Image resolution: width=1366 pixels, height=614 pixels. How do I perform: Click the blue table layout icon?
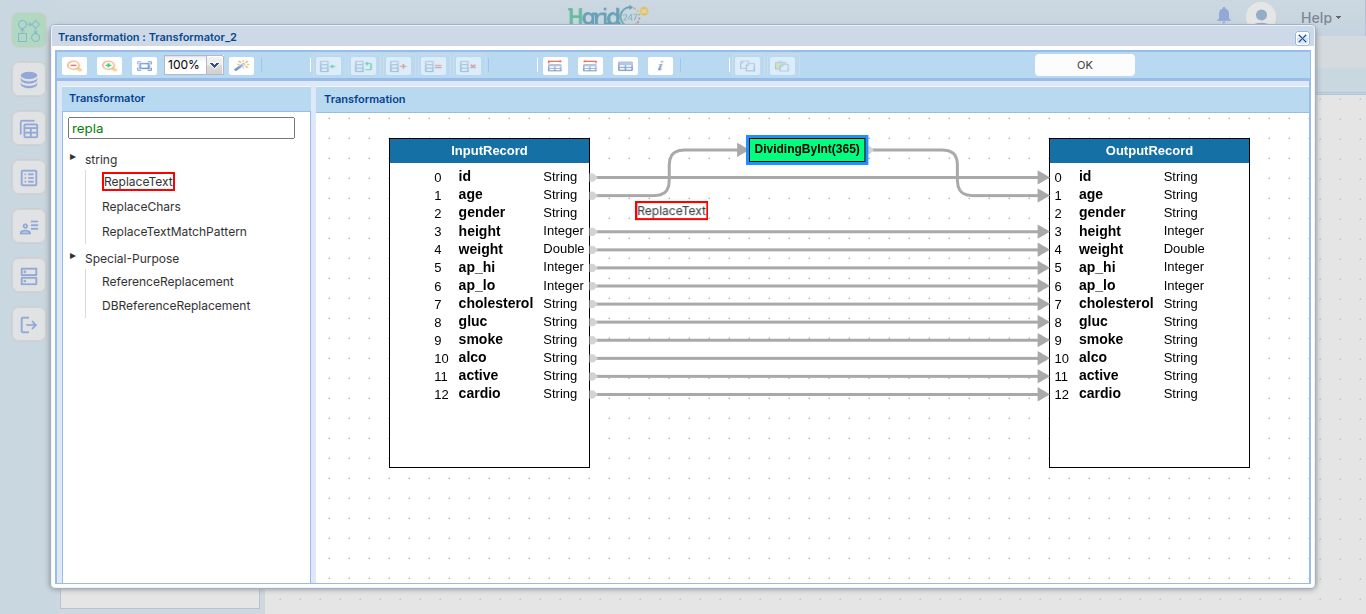625,66
